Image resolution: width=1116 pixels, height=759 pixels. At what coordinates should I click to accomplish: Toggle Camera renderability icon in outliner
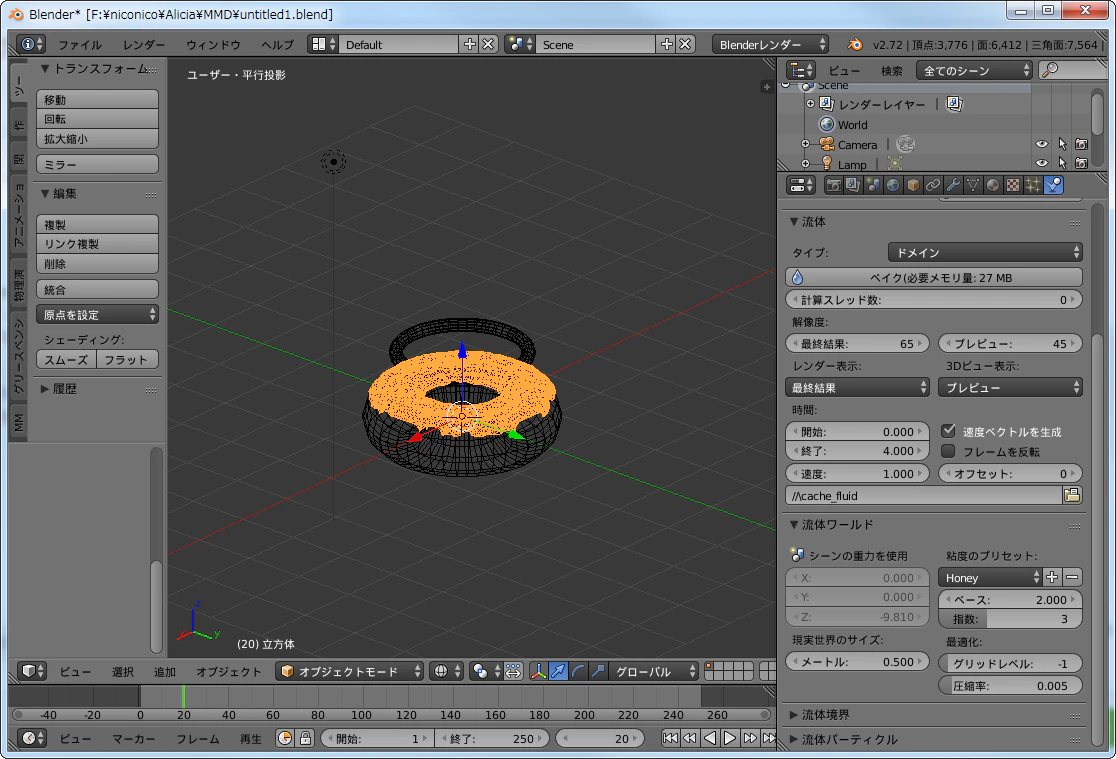[x=1081, y=144]
